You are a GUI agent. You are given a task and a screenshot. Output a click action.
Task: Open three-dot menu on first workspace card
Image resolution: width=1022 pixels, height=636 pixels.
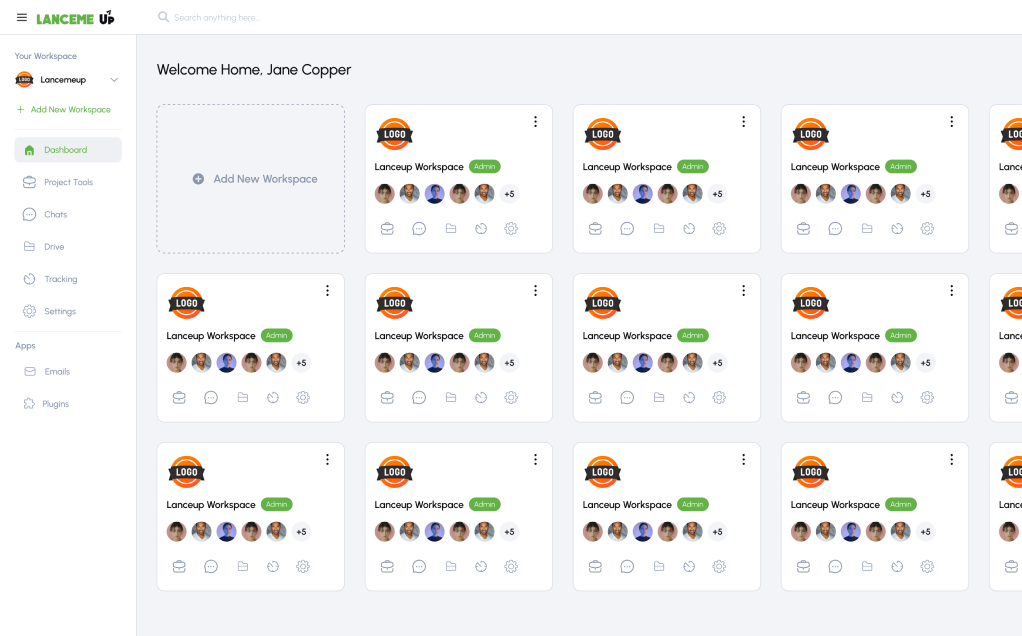[x=535, y=122]
